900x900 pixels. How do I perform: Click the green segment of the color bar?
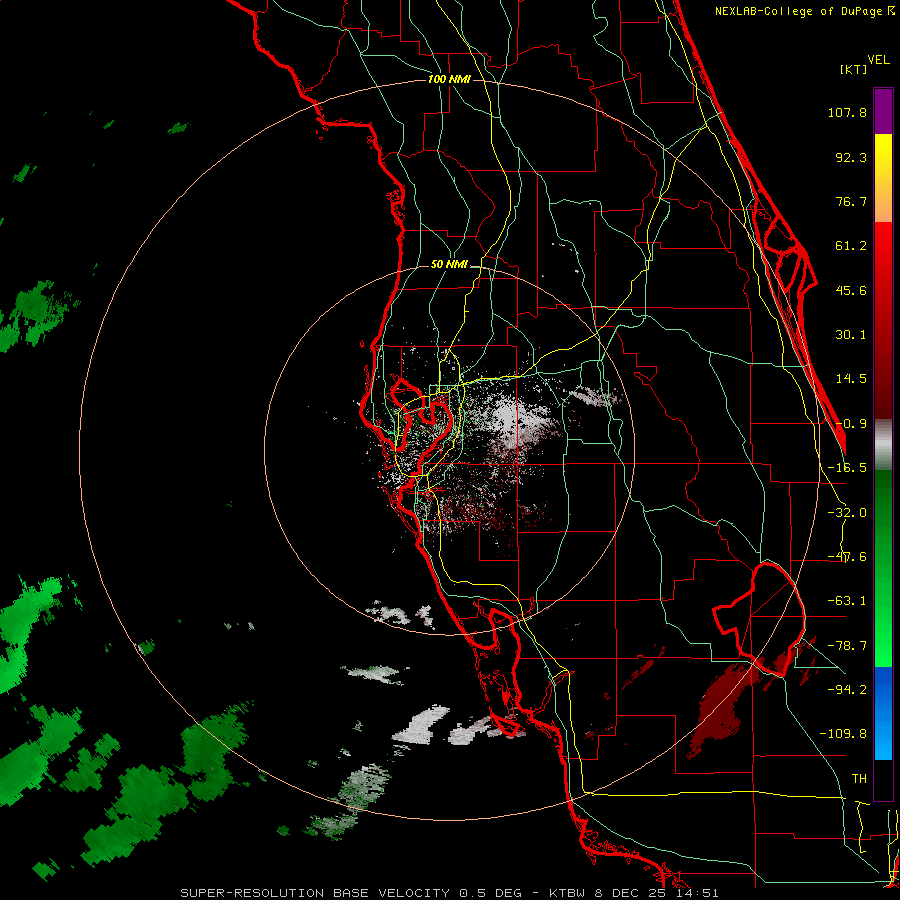[883, 568]
